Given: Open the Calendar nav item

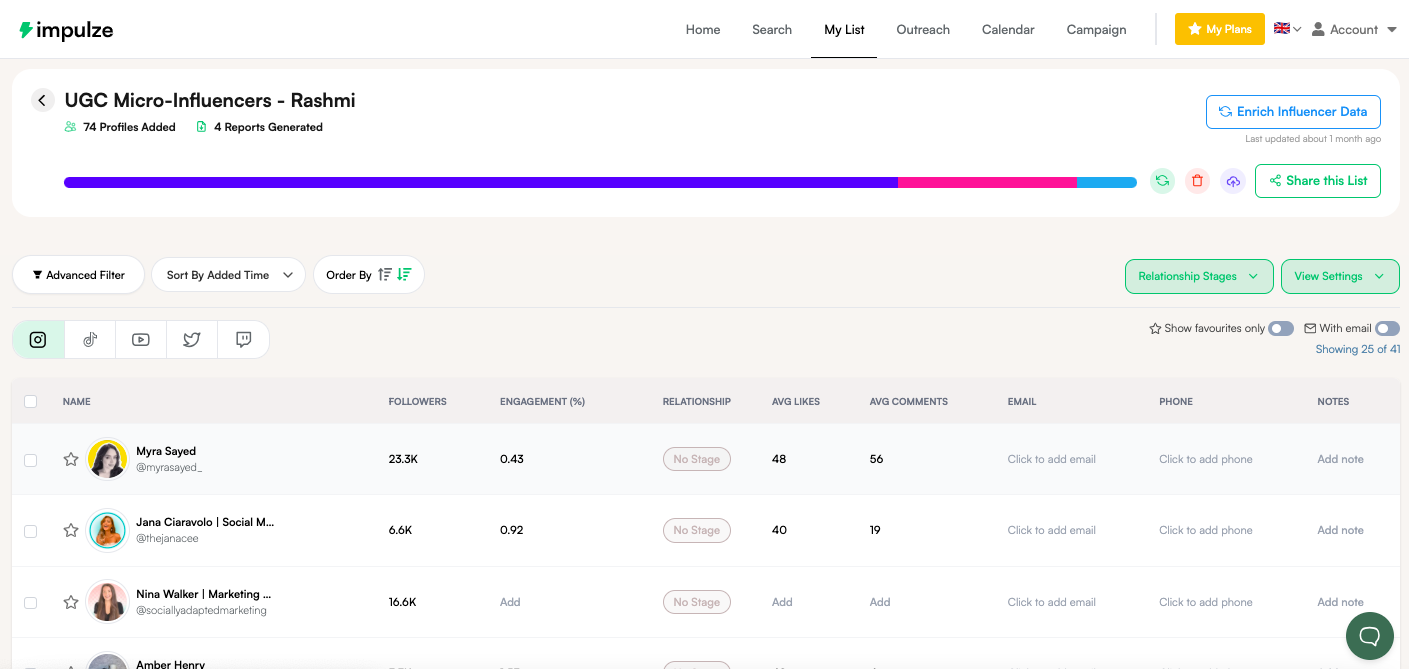Looking at the screenshot, I should pos(1008,29).
